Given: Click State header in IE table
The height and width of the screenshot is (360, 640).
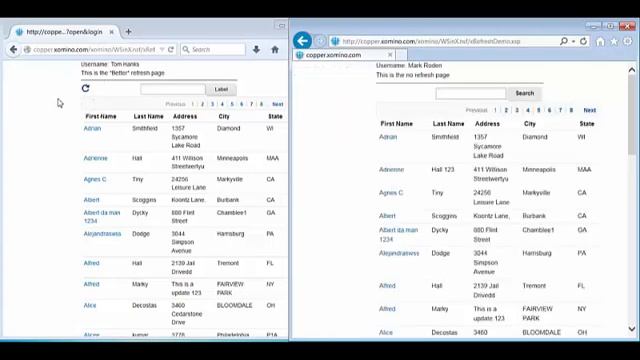Looking at the screenshot, I should tap(587, 124).
